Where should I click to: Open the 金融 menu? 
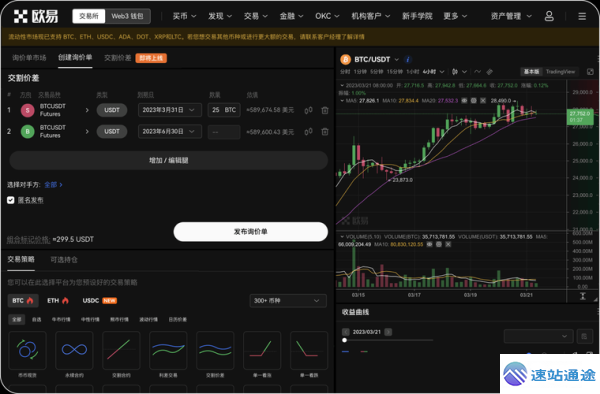coord(292,16)
